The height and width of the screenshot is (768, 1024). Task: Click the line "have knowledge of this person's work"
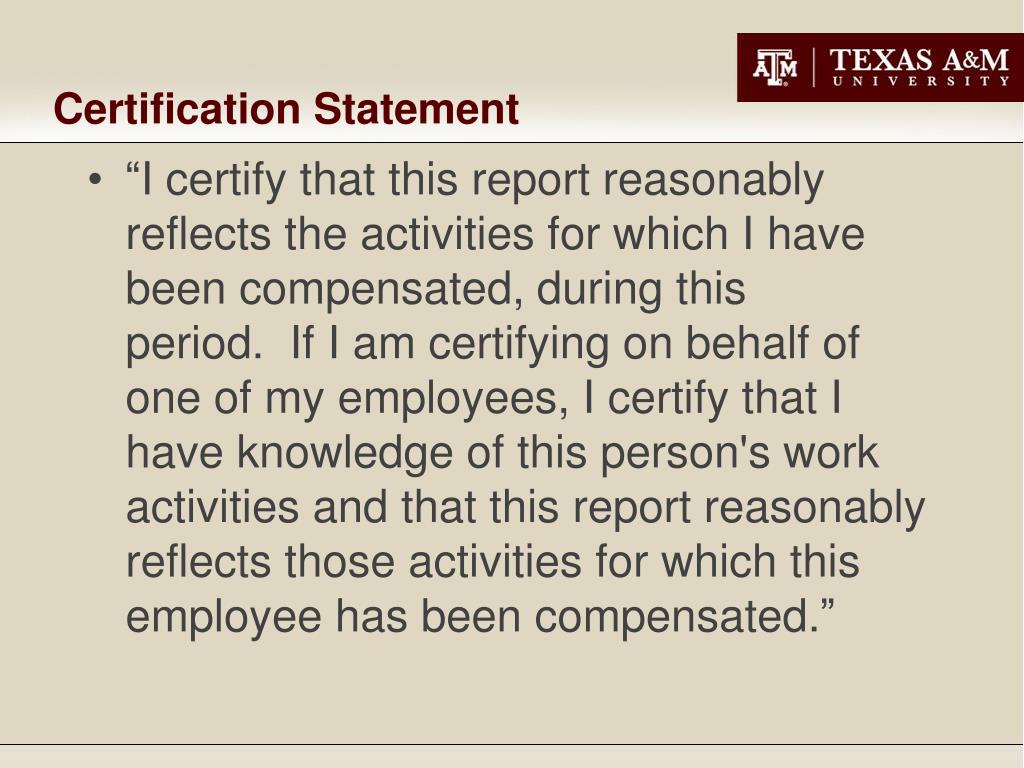click(502, 453)
